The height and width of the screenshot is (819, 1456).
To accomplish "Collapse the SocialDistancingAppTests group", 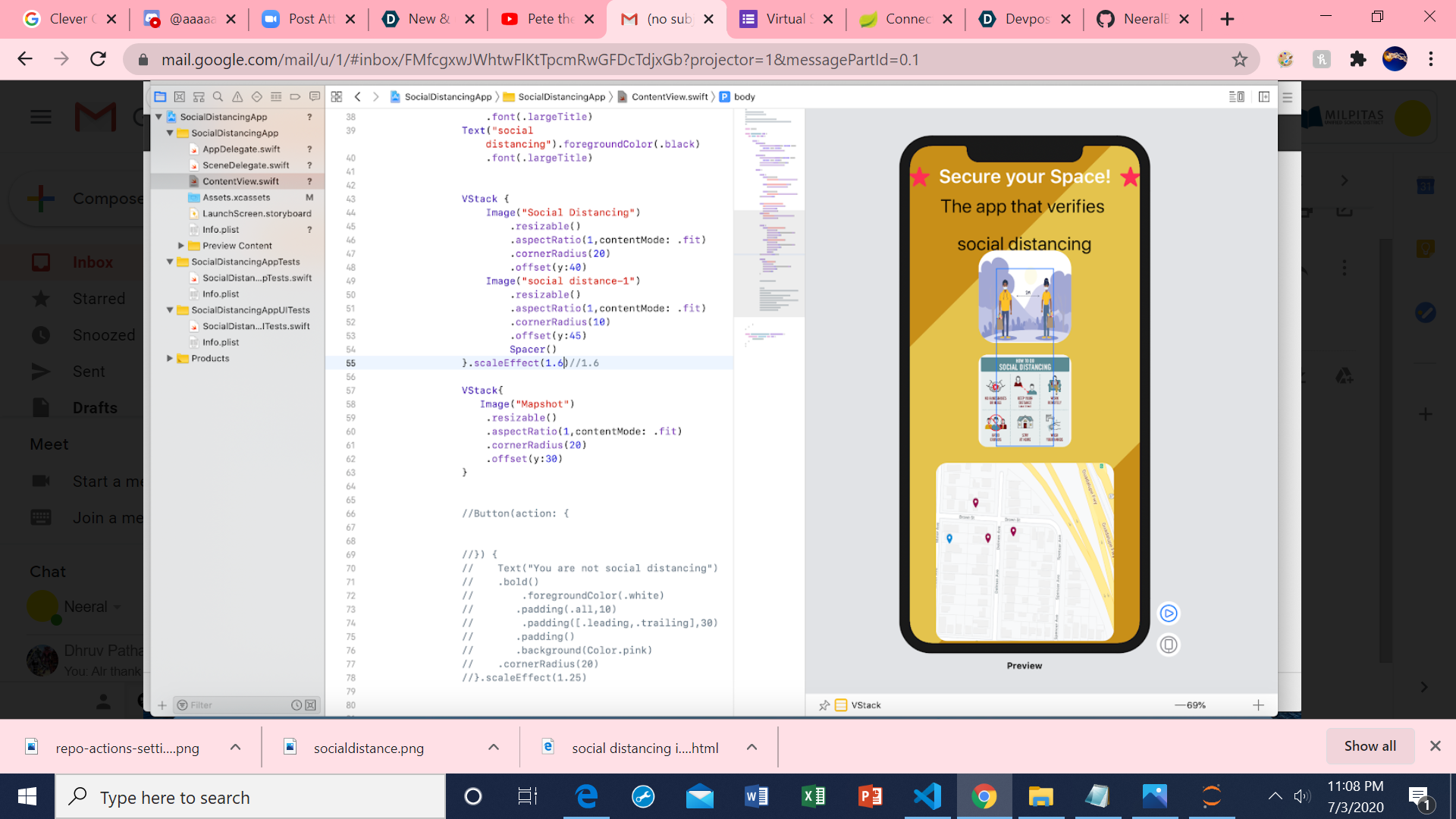I will [171, 262].
